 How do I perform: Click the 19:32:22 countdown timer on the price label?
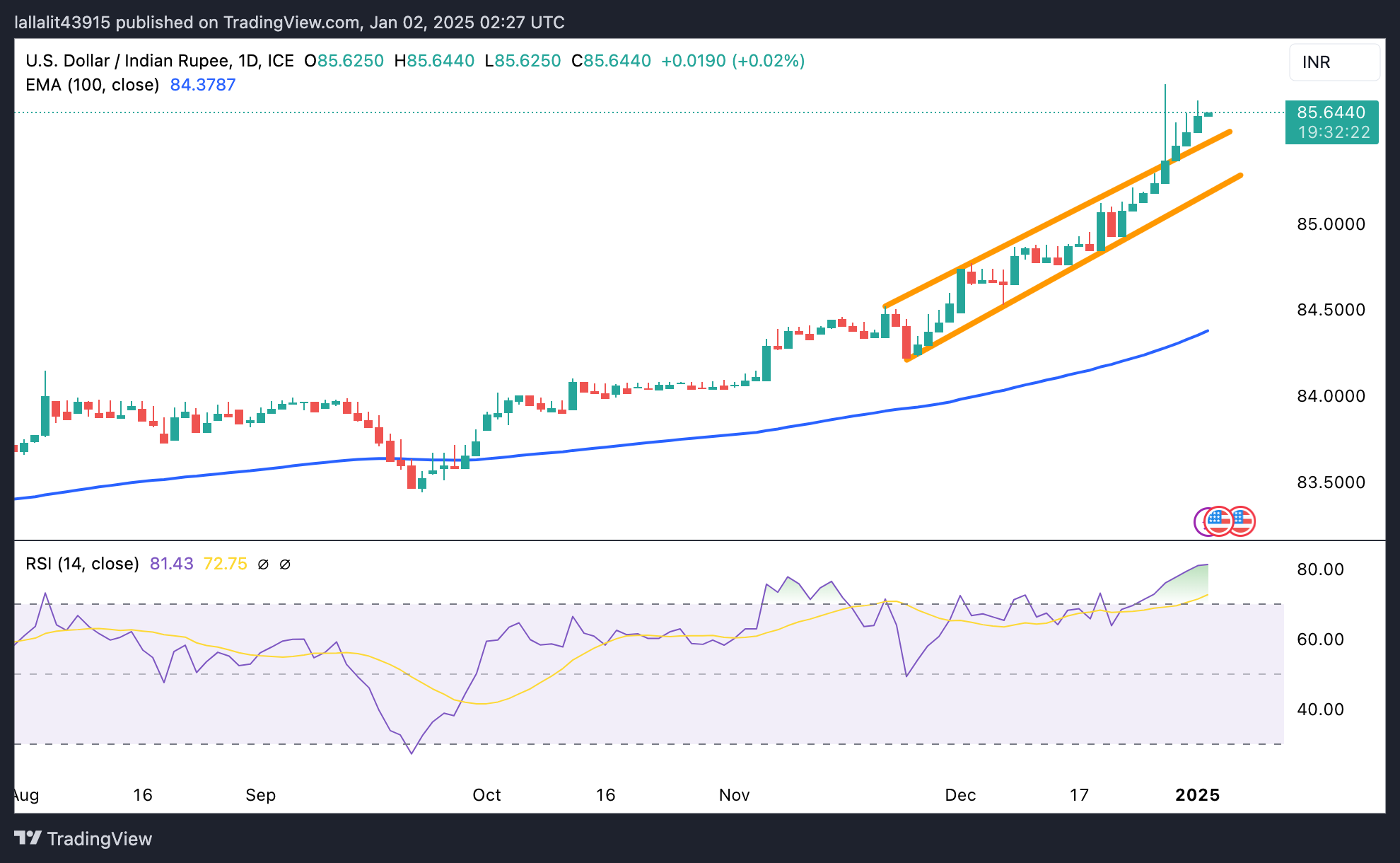1334,132
